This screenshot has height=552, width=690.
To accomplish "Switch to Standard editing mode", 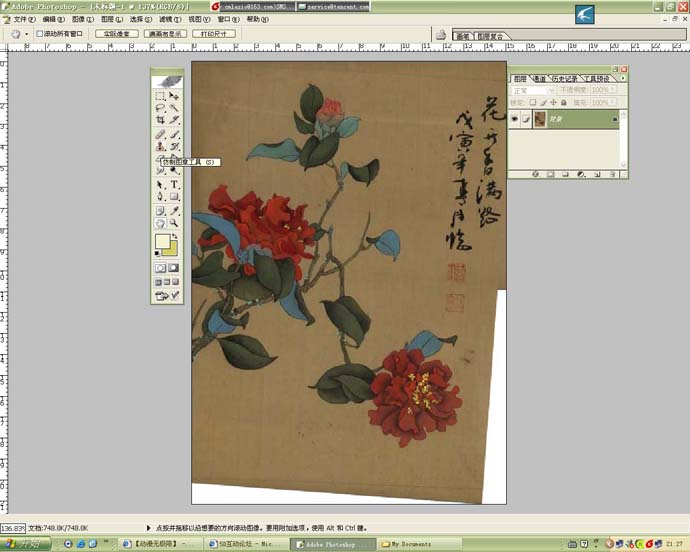I will (x=160, y=268).
